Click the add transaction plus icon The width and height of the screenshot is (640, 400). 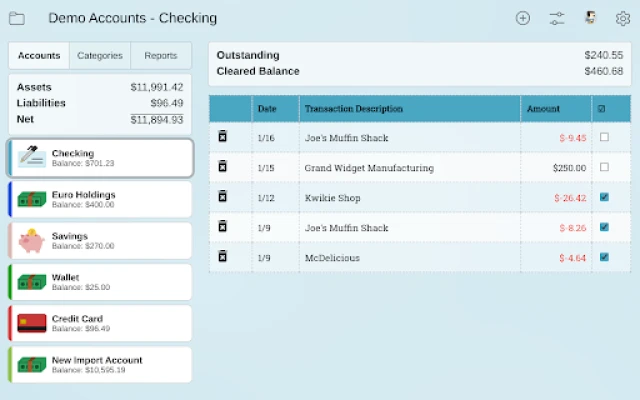(522, 18)
